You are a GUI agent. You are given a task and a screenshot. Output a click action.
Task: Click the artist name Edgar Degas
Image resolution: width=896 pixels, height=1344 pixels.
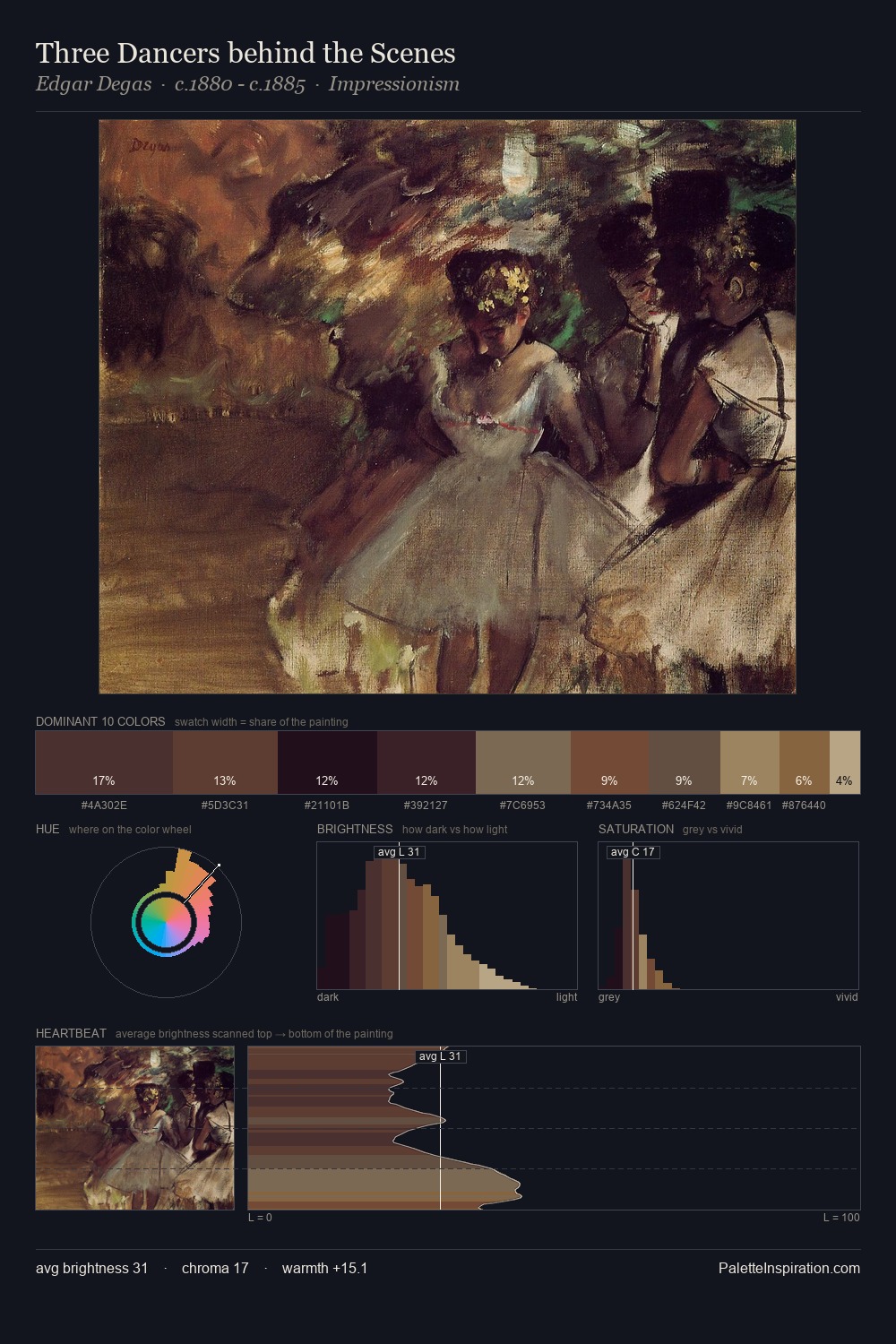coord(93,84)
